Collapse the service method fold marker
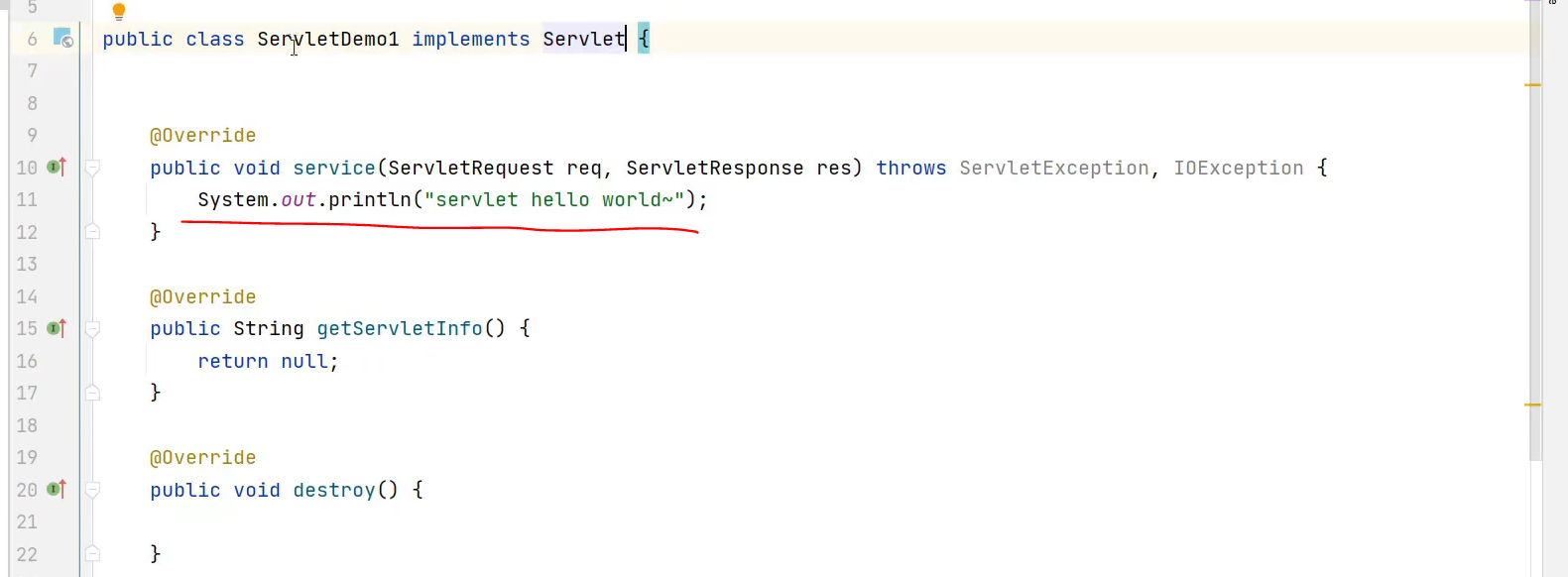This screenshot has width=1568, height=577. click(92, 168)
